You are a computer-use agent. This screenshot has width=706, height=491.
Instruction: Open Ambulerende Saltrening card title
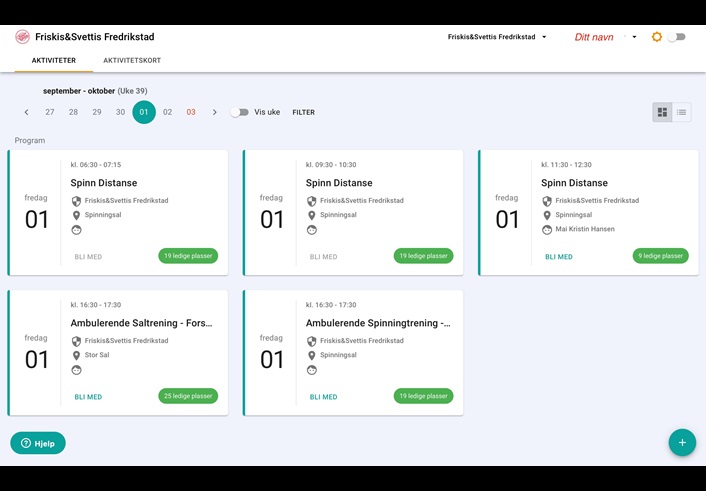tap(141, 323)
